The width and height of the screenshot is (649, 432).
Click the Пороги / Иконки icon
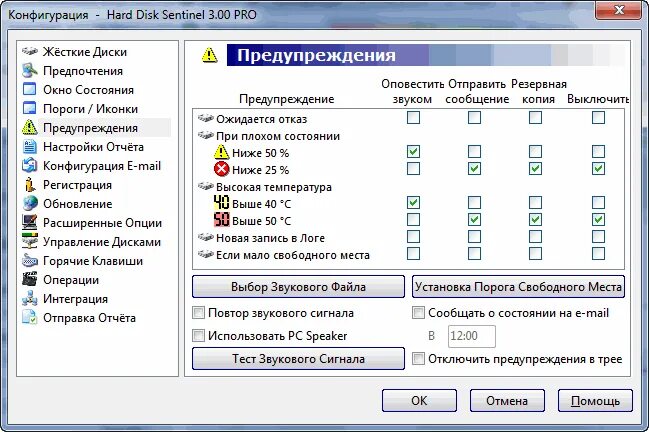click(30, 109)
